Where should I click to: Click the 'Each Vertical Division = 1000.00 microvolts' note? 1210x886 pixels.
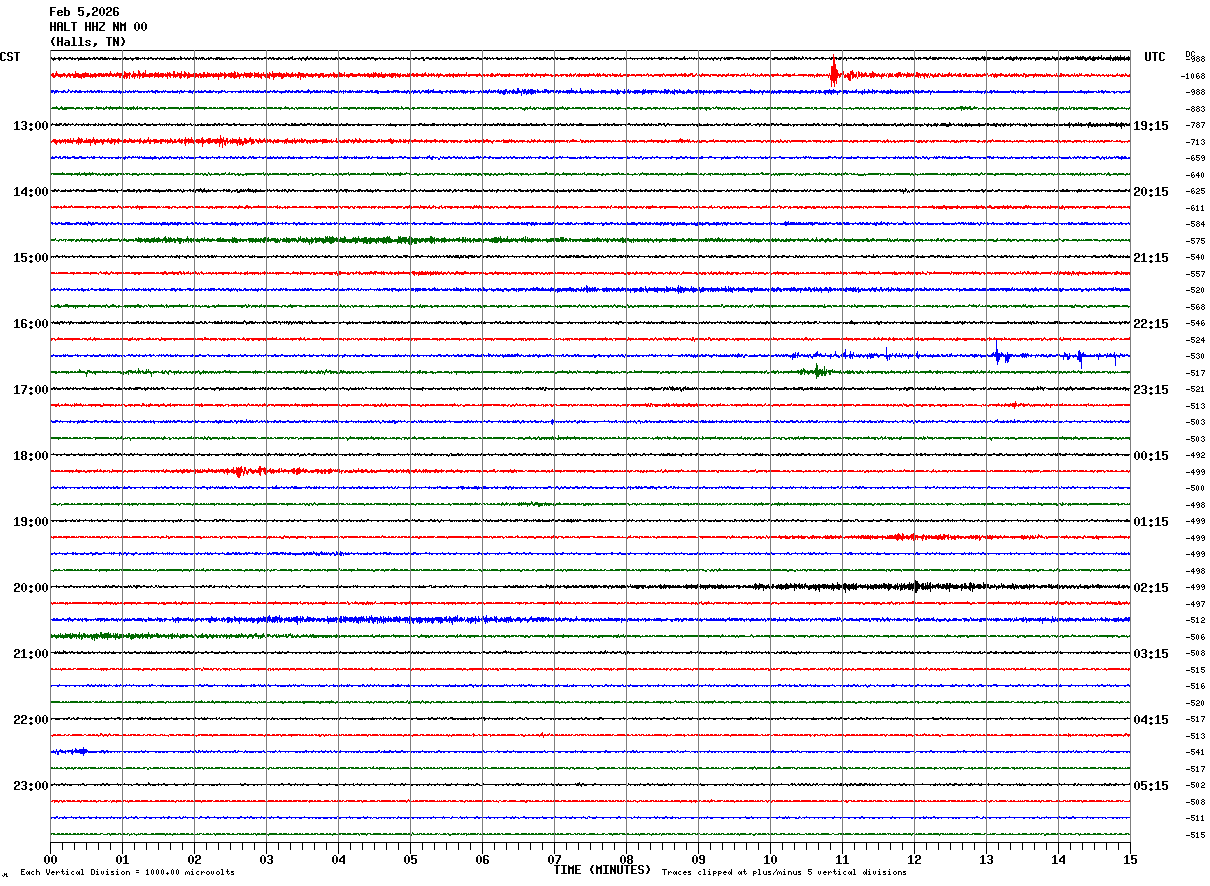pyautogui.click(x=127, y=873)
